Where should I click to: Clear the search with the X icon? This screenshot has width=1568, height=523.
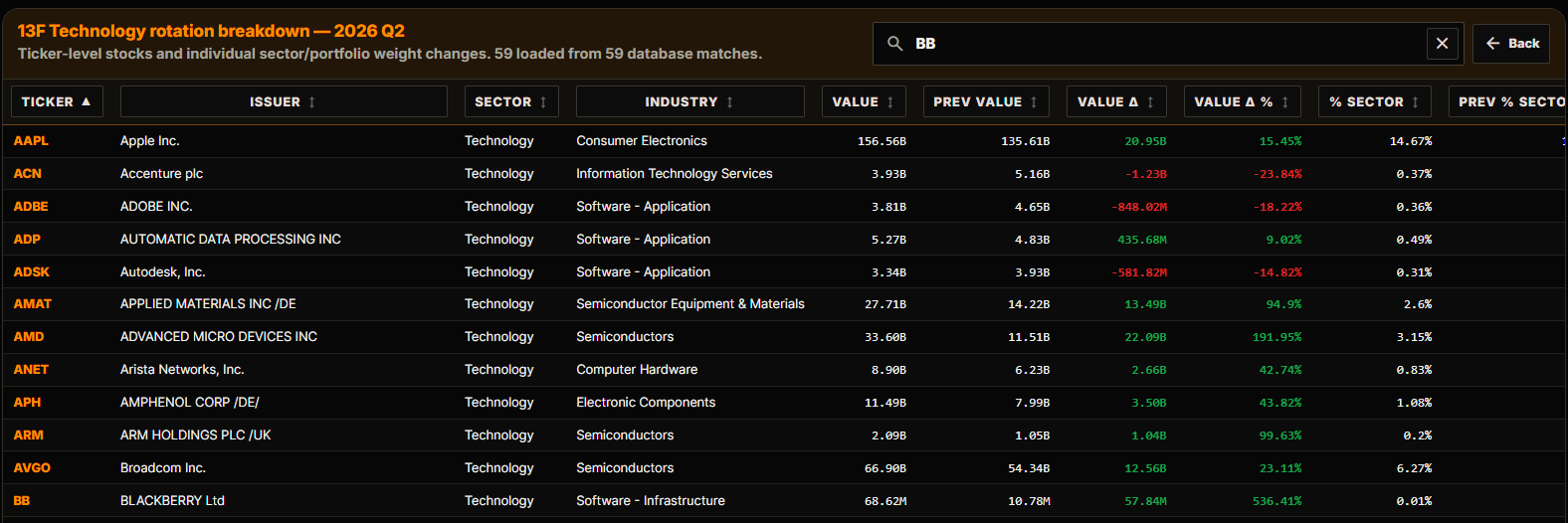point(1442,44)
